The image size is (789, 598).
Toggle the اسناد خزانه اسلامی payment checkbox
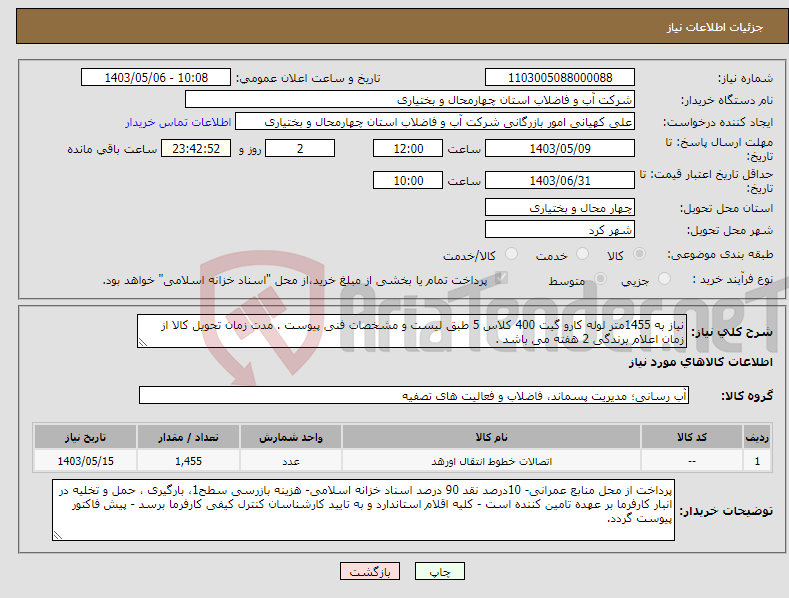tap(501, 278)
